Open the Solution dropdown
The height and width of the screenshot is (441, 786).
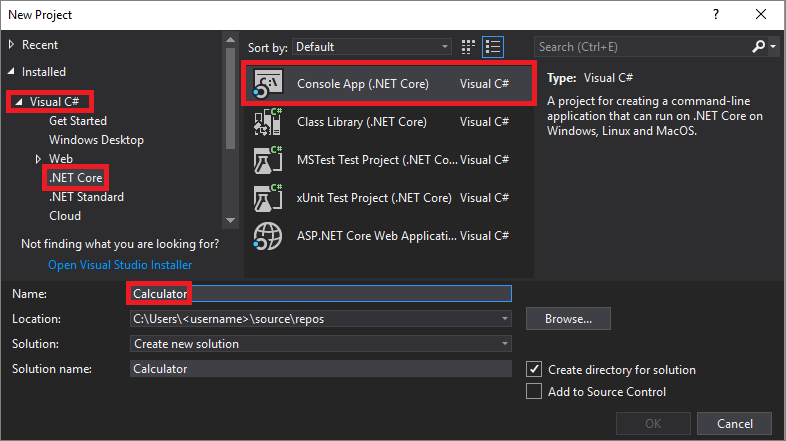point(505,344)
